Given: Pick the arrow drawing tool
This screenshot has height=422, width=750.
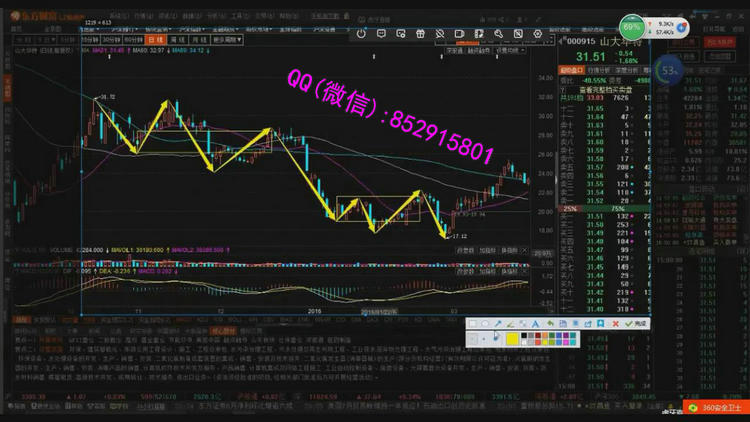Looking at the screenshot, I should point(497,324).
